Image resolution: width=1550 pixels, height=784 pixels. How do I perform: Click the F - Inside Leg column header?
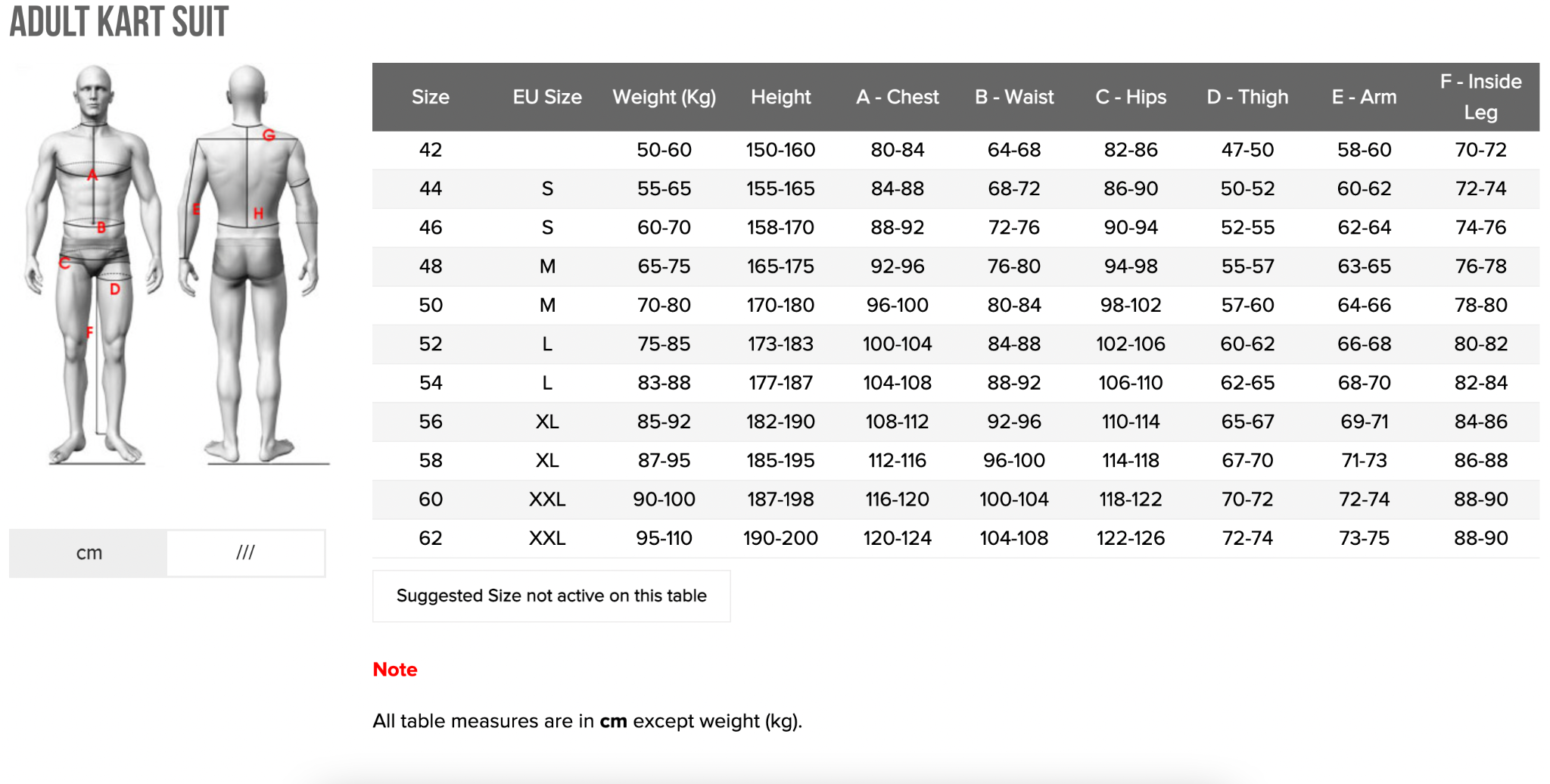coord(1480,97)
